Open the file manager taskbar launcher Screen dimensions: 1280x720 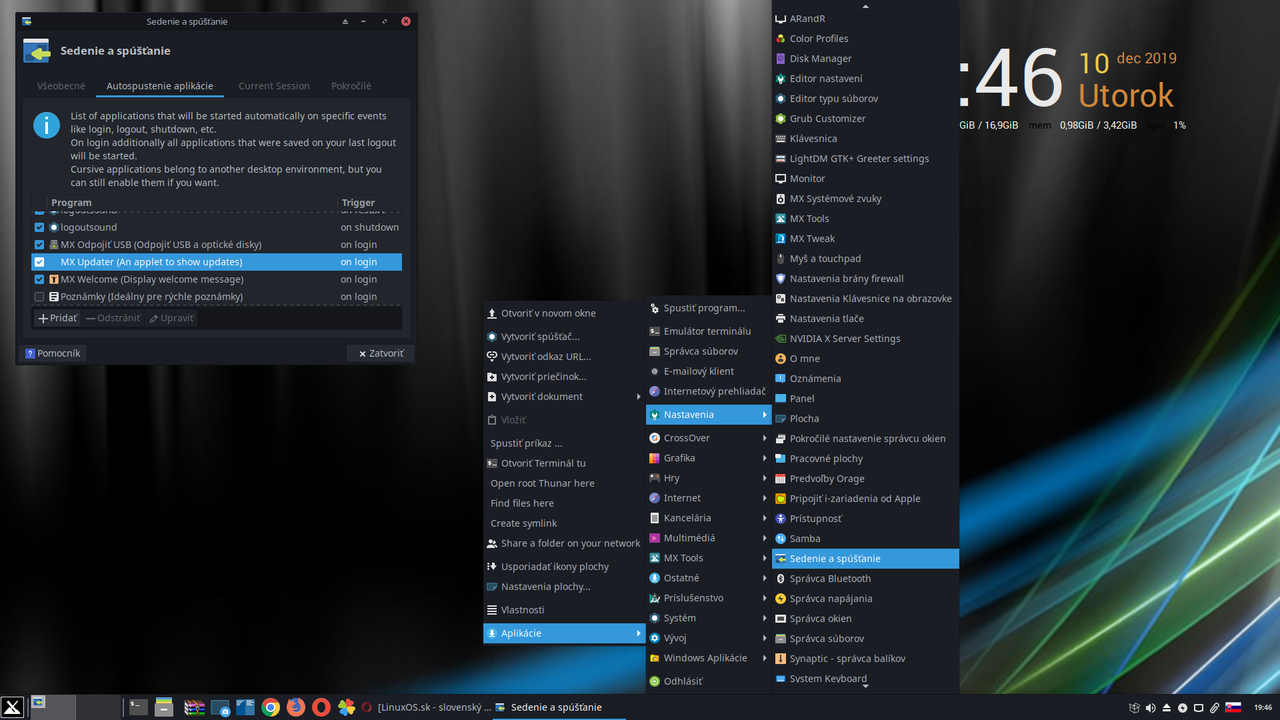[165, 707]
